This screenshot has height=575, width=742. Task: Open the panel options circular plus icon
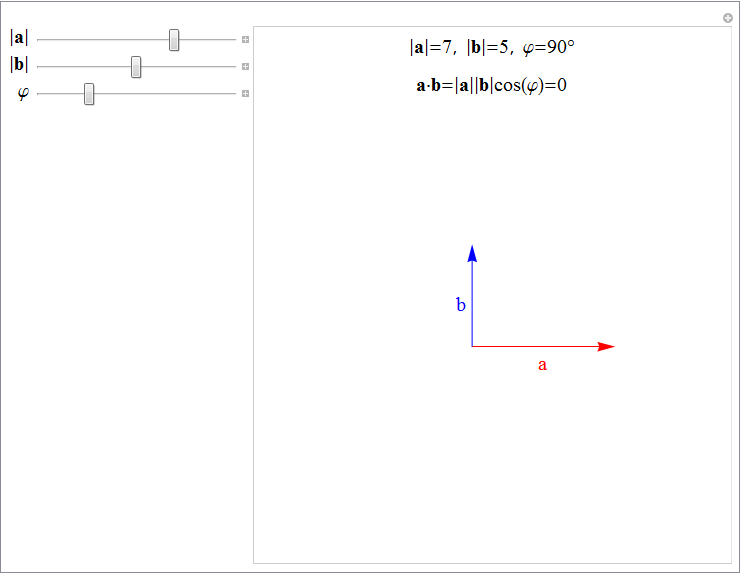click(728, 18)
